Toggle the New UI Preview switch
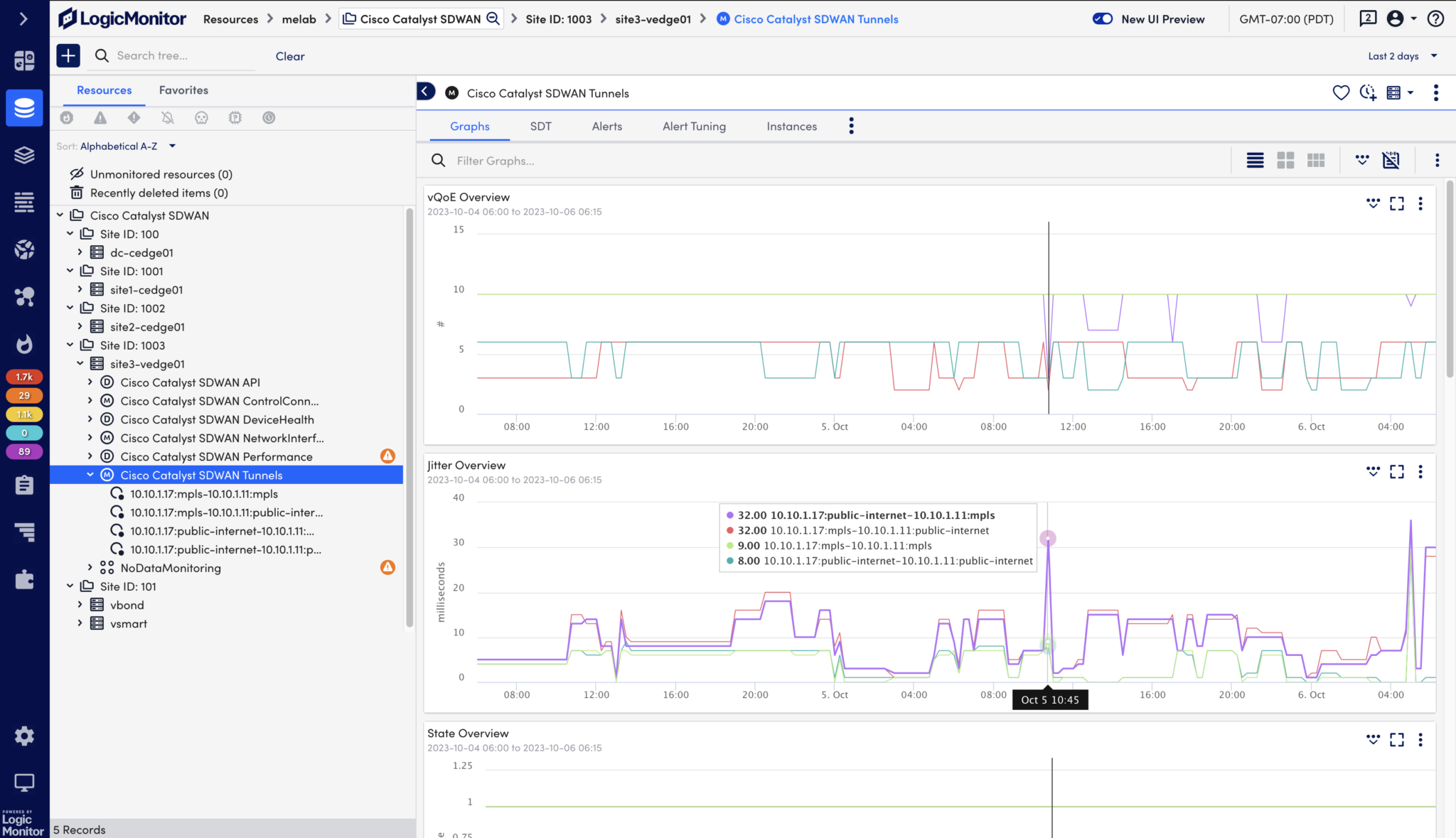Image resolution: width=1456 pixels, height=838 pixels. pyautogui.click(x=1103, y=19)
